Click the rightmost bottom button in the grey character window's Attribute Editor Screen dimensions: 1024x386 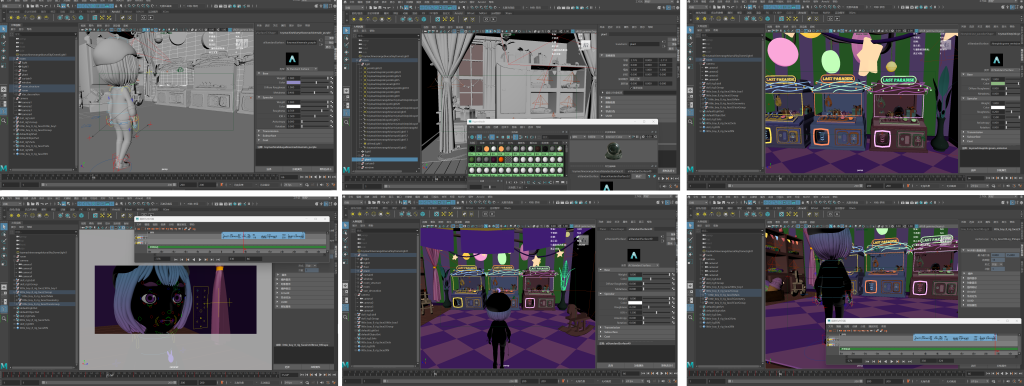325,169
